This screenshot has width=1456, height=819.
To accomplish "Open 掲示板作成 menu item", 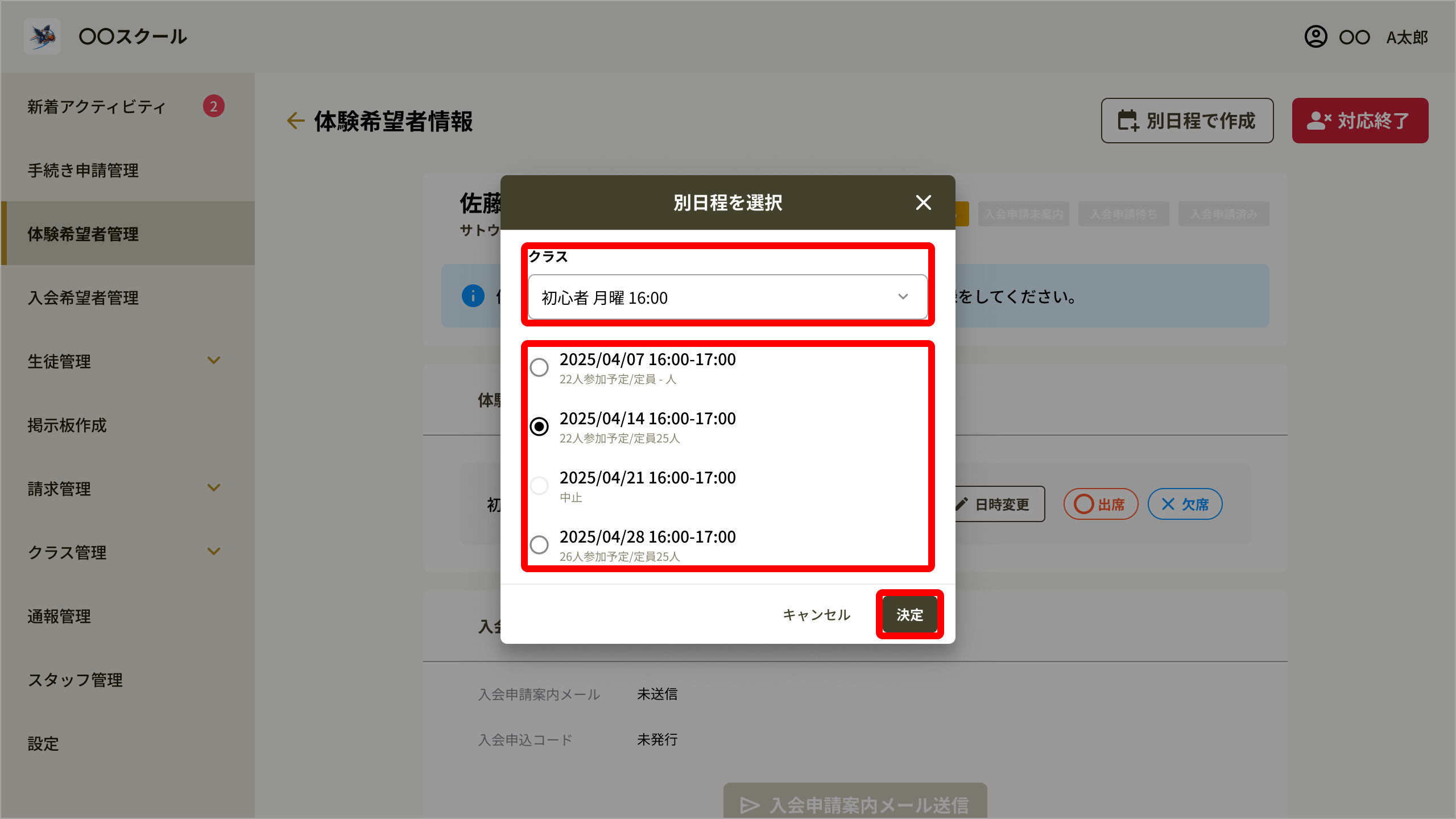I will click(x=127, y=425).
